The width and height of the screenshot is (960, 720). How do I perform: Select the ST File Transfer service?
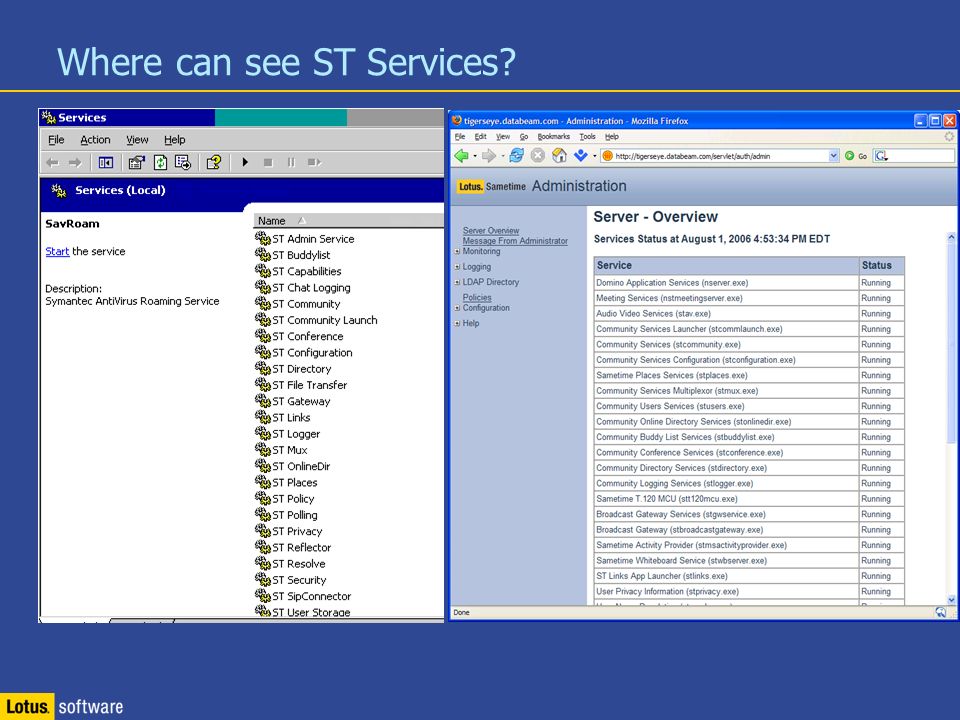coord(301,384)
